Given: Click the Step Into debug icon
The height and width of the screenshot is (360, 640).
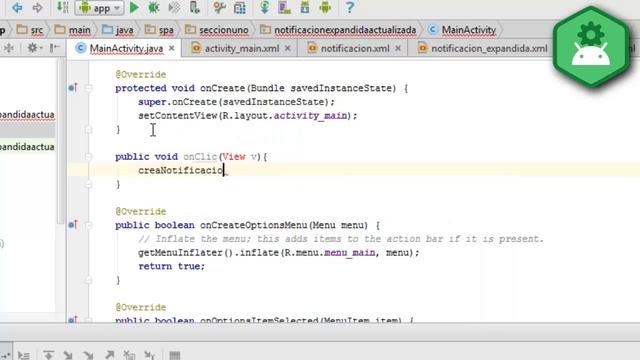Looking at the screenshot, I should coord(69,355).
